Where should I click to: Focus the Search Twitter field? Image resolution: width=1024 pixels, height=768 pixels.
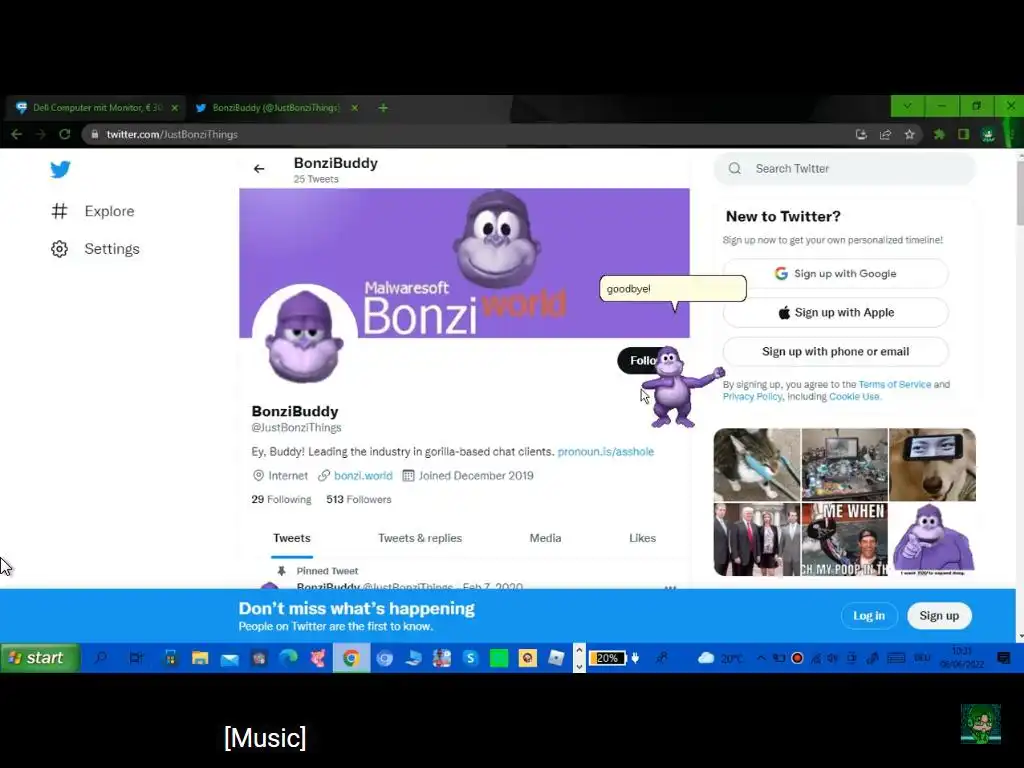[x=844, y=168]
